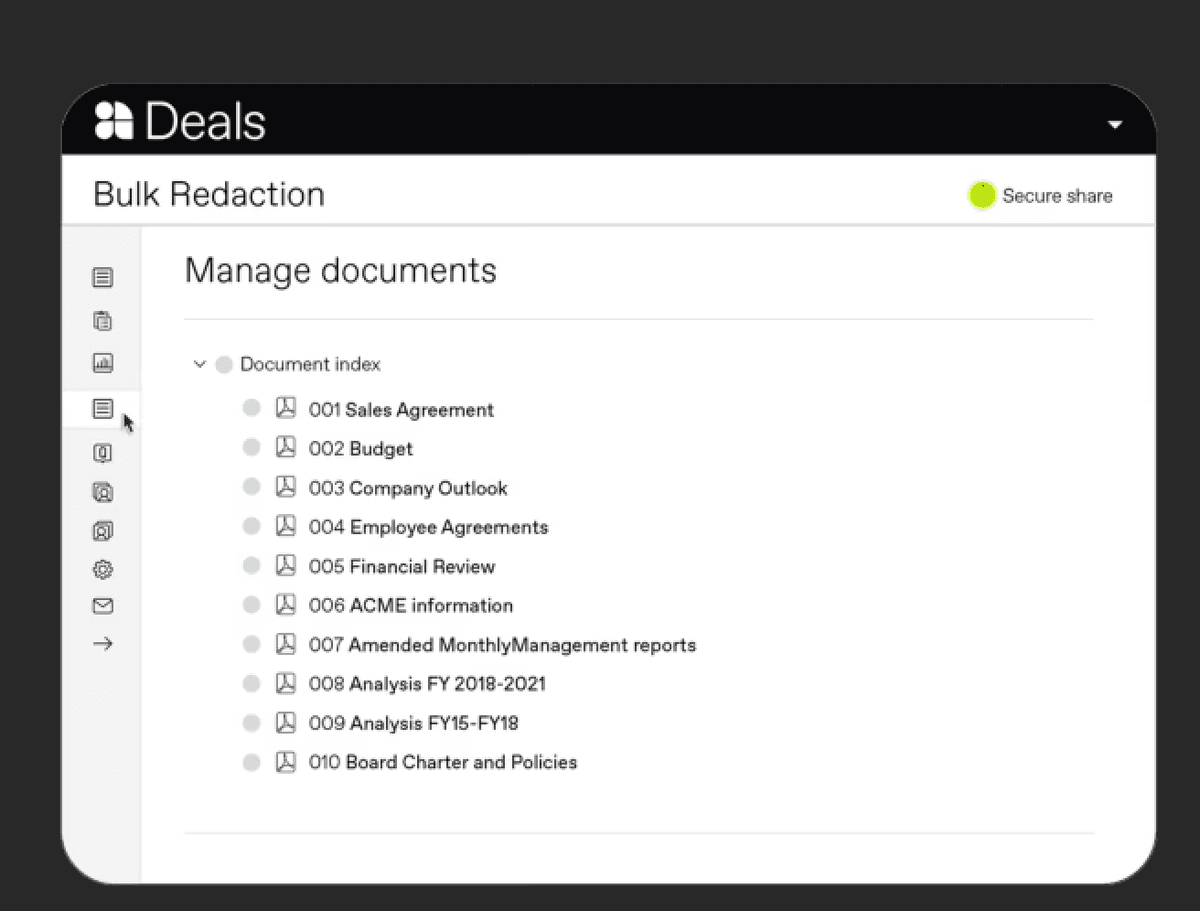Viewport: 1200px width, 911px height.
Task: Open the bar chart reports sidebar icon
Action: click(x=102, y=364)
